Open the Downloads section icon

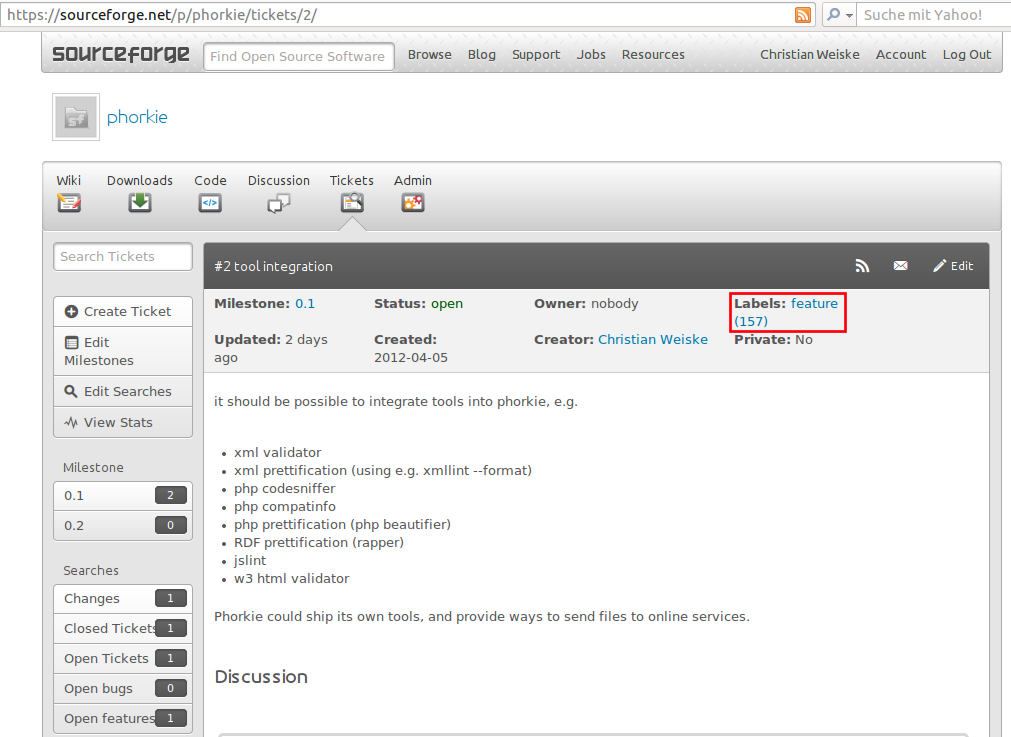point(140,202)
